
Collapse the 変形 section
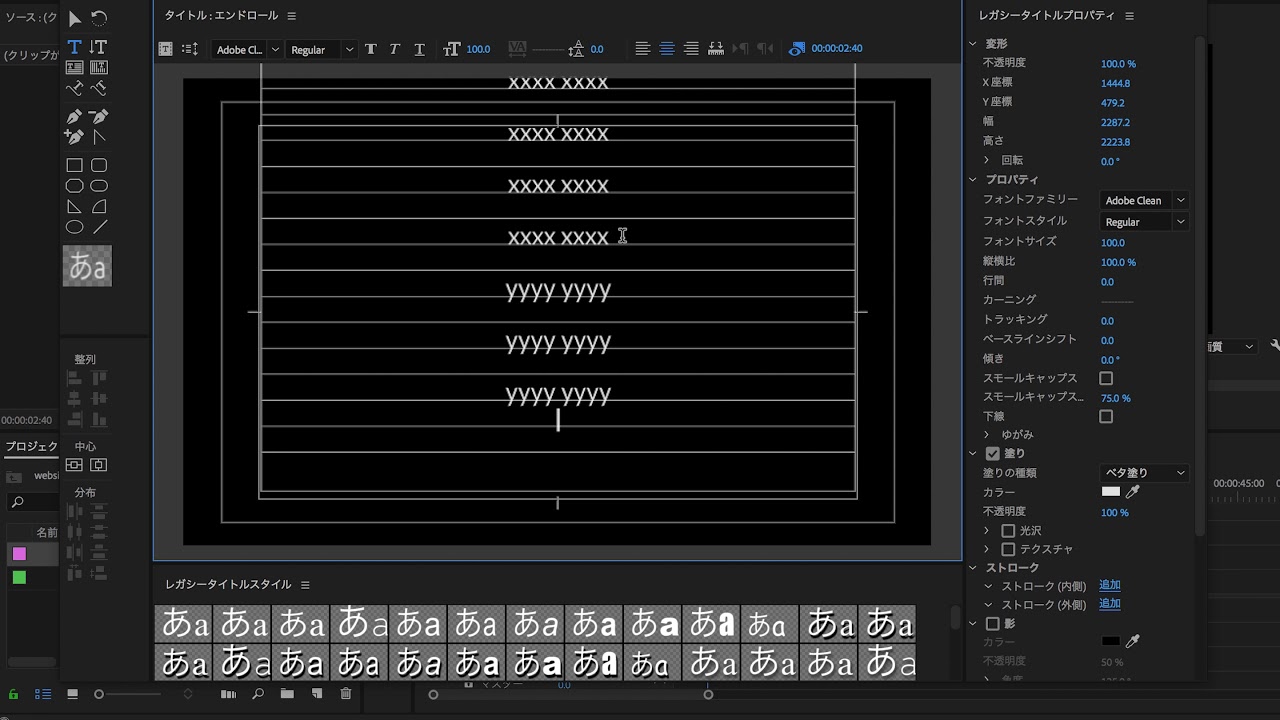[972, 44]
